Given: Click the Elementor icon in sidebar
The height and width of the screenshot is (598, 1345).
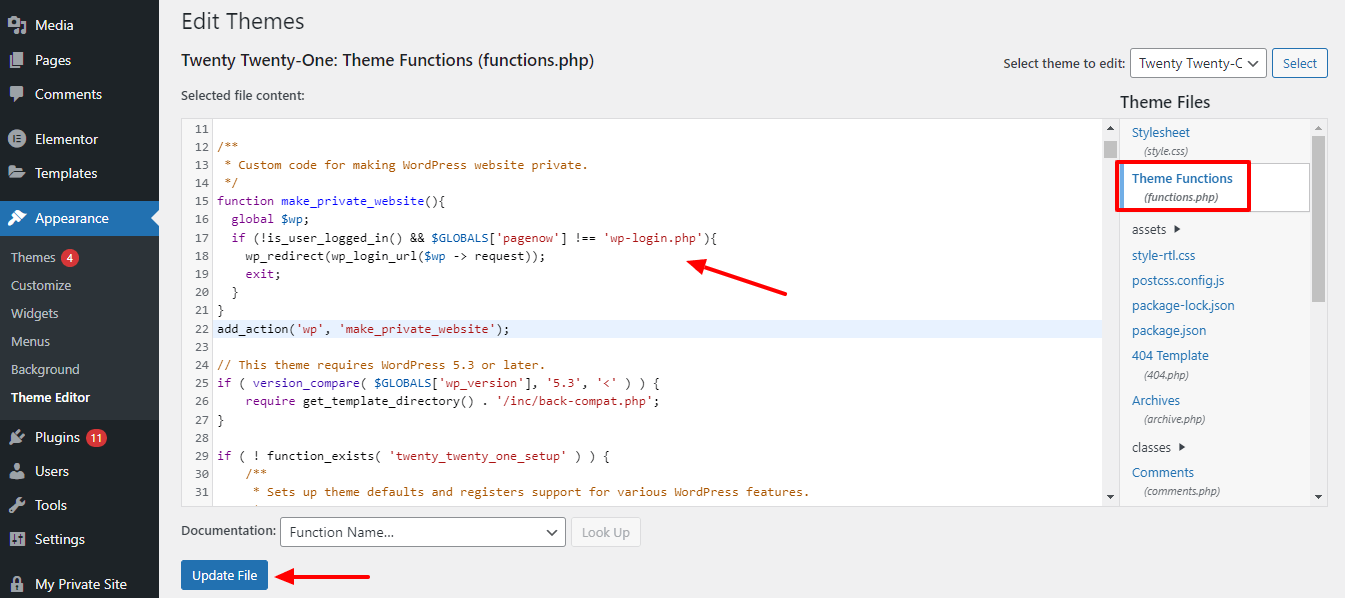Looking at the screenshot, I should click(x=17, y=139).
